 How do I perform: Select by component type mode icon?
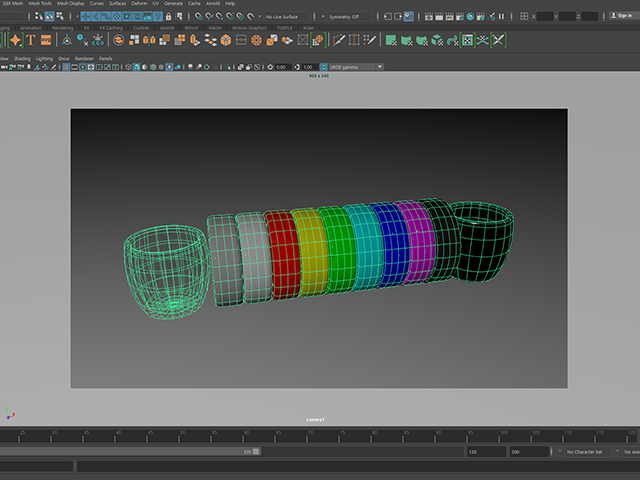pos(60,16)
